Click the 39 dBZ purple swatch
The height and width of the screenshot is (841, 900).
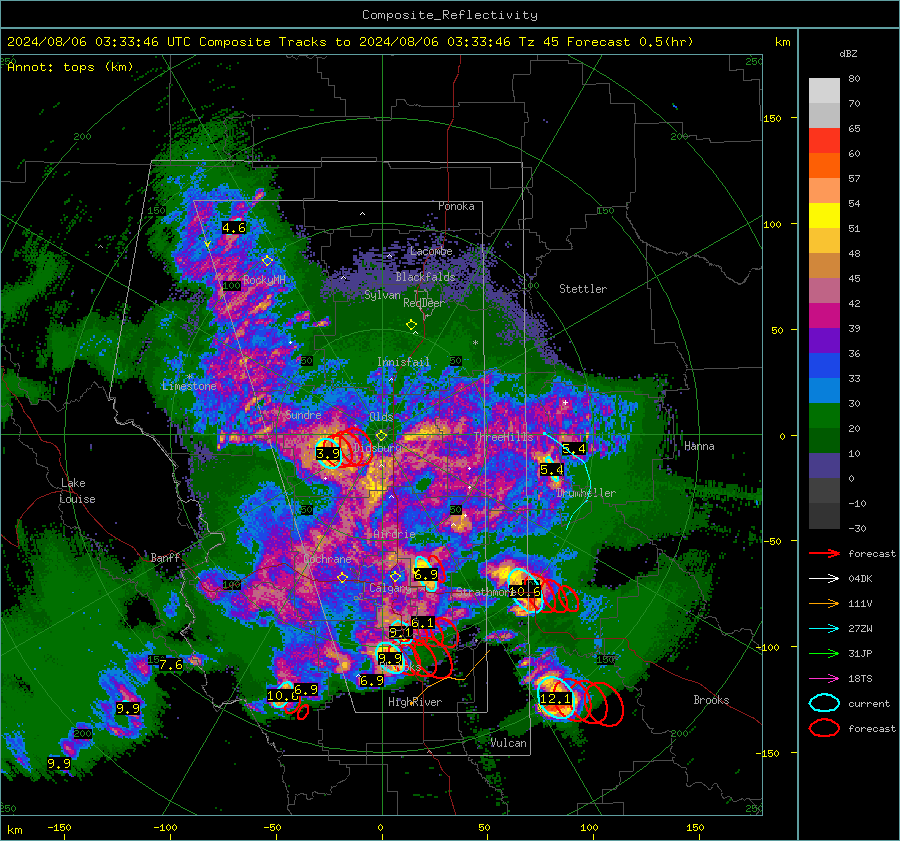pos(824,340)
